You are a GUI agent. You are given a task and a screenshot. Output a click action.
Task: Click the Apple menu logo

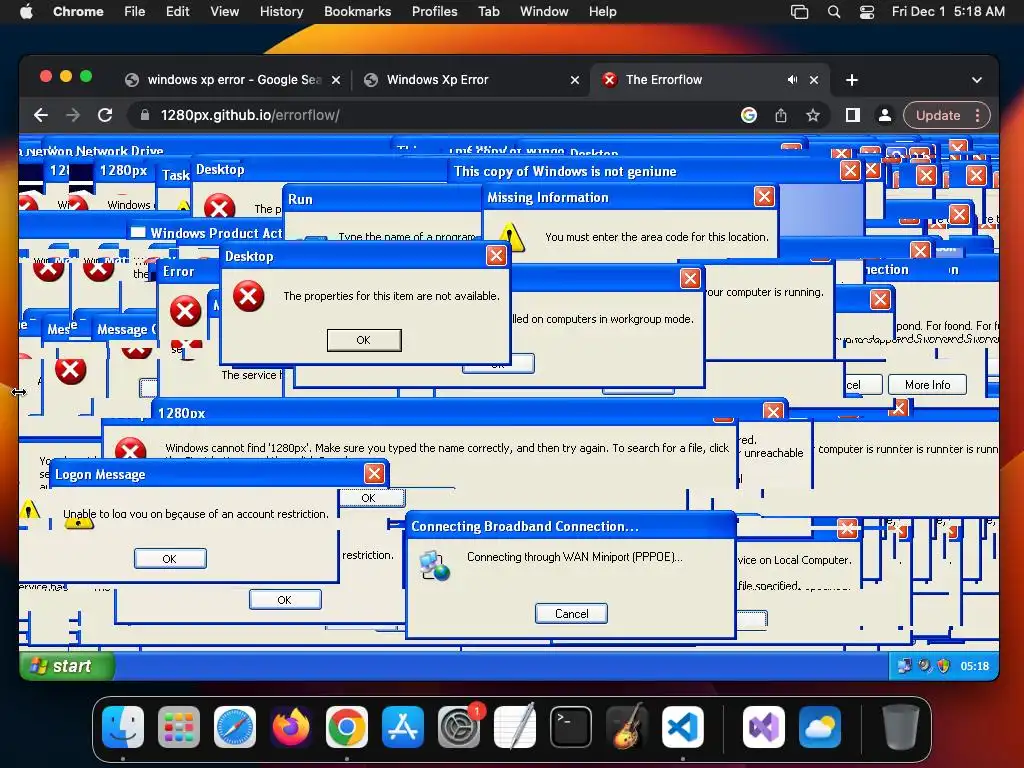(x=26, y=11)
